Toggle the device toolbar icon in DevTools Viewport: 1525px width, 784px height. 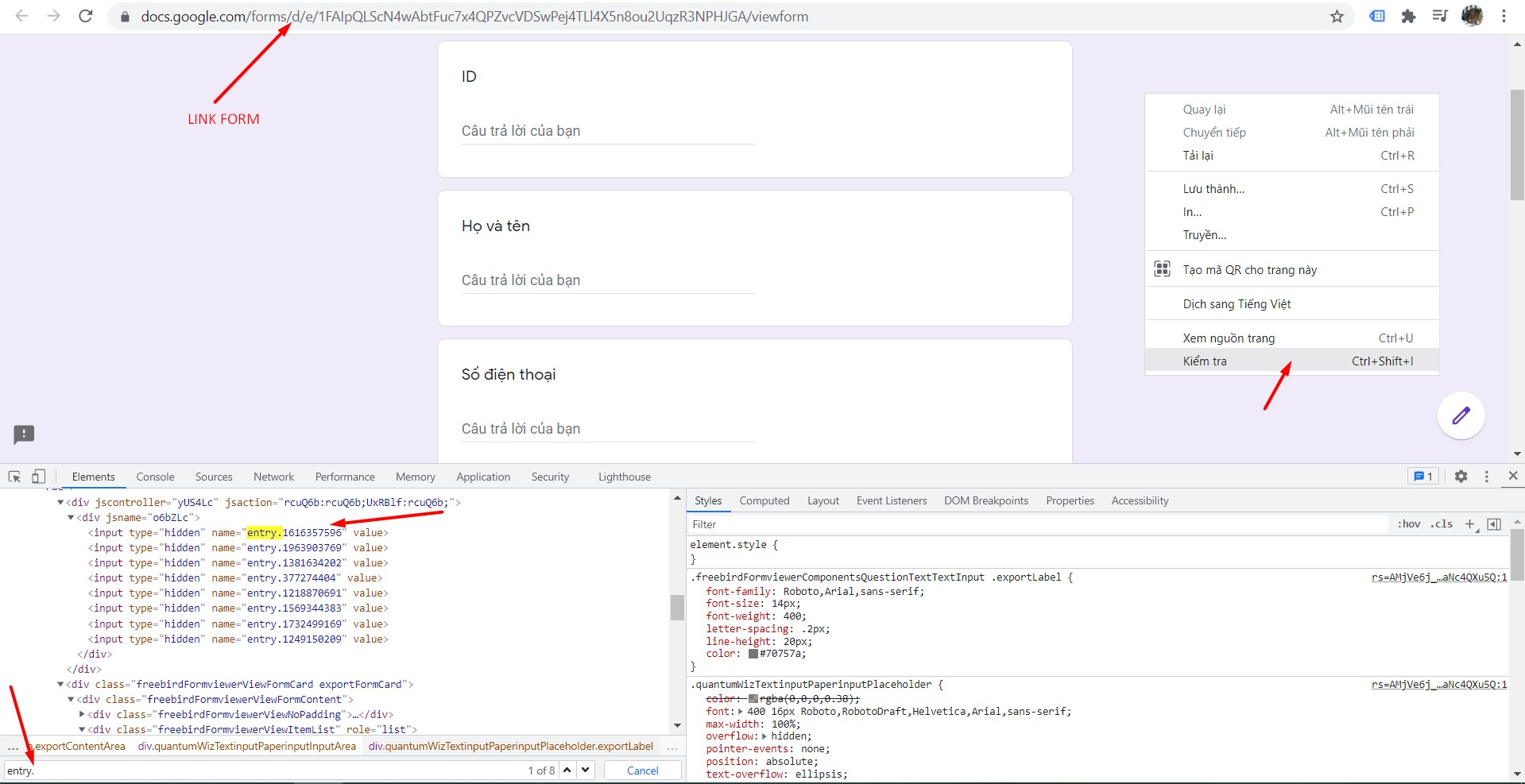coord(38,477)
